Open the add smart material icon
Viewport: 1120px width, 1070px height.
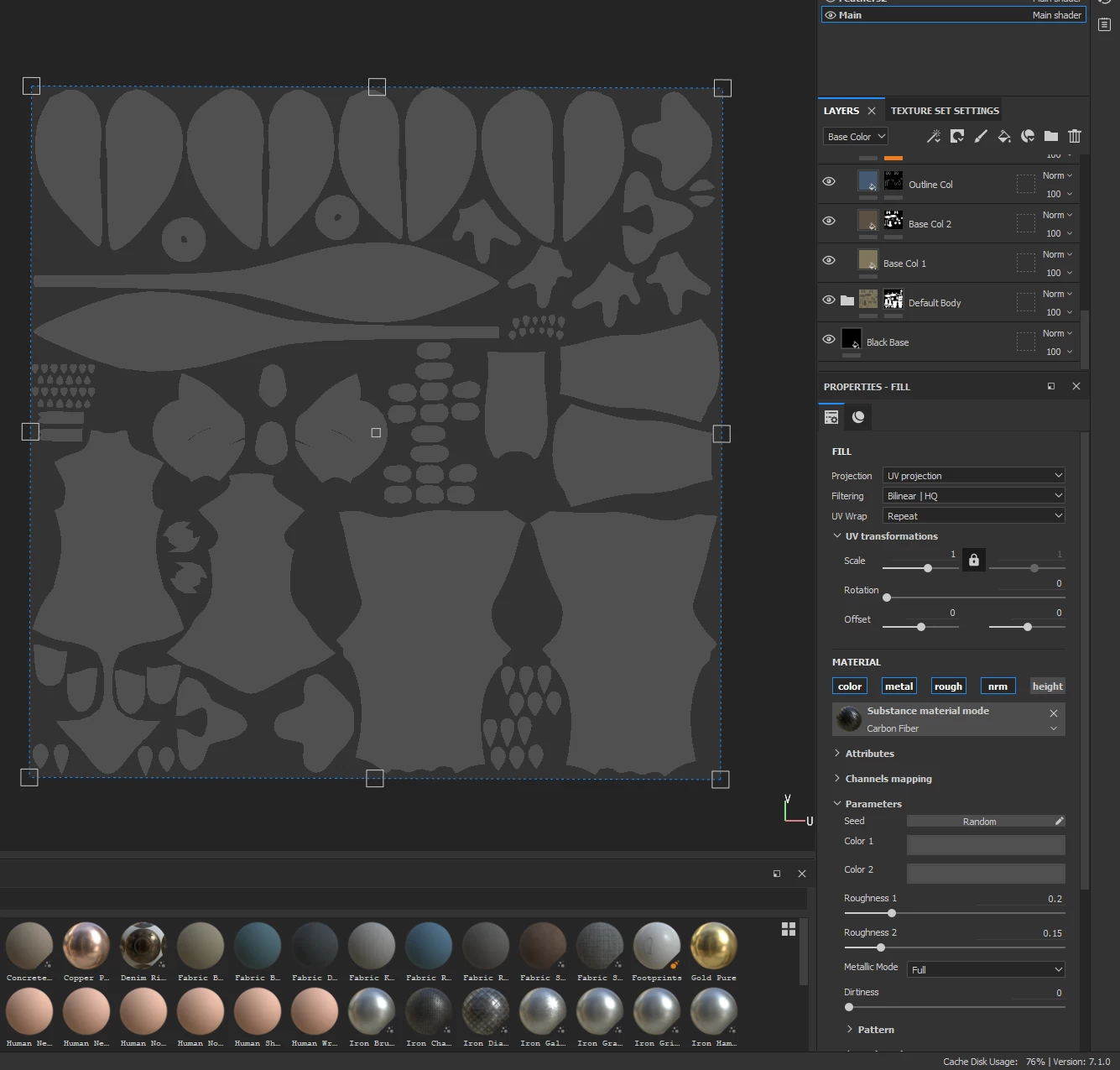coord(1028,136)
